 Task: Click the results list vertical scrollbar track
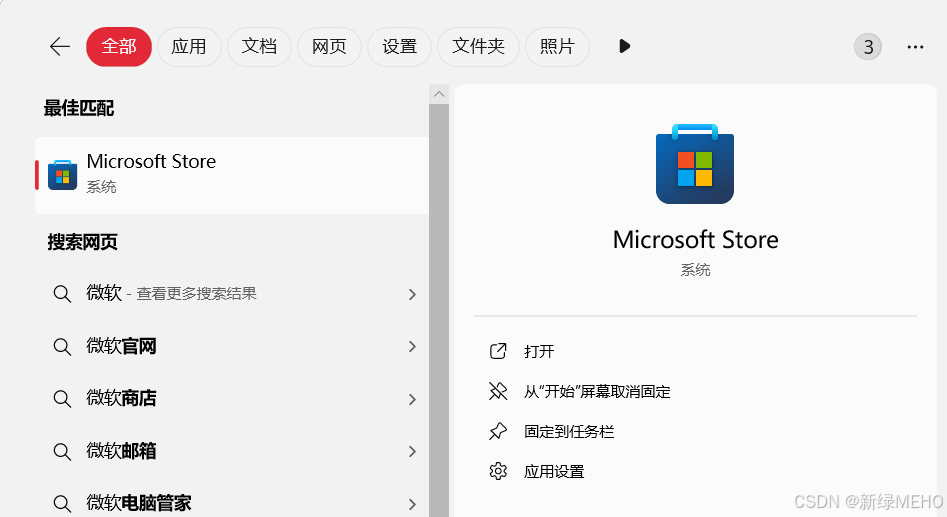click(439, 310)
